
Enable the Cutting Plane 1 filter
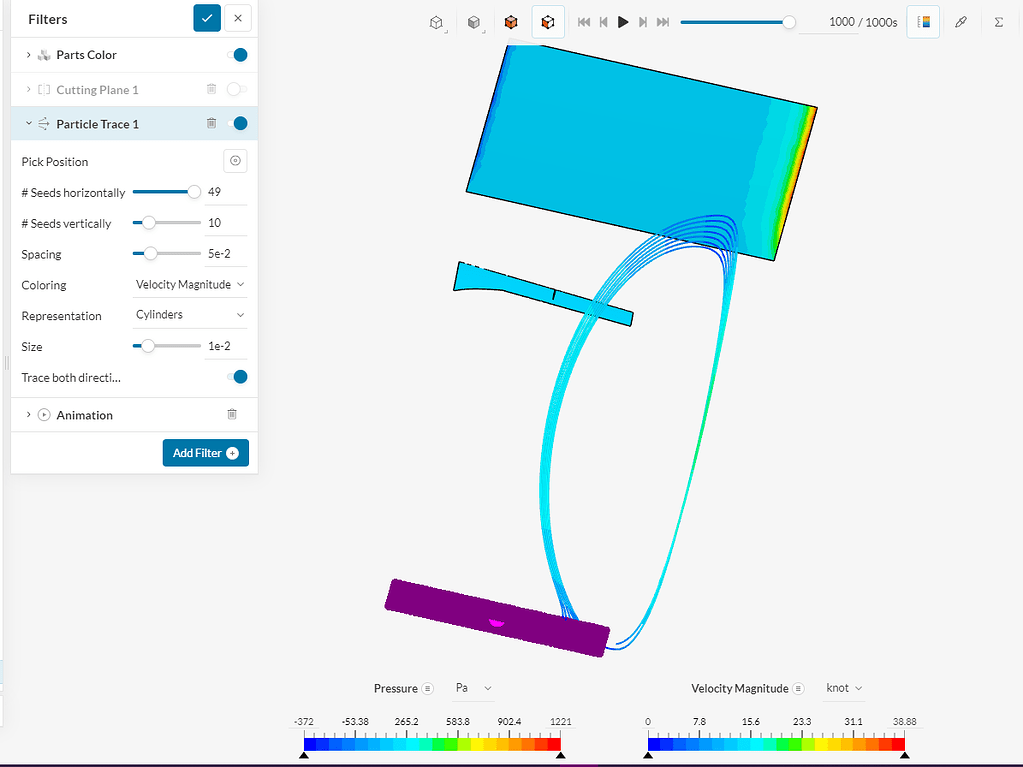click(x=236, y=89)
